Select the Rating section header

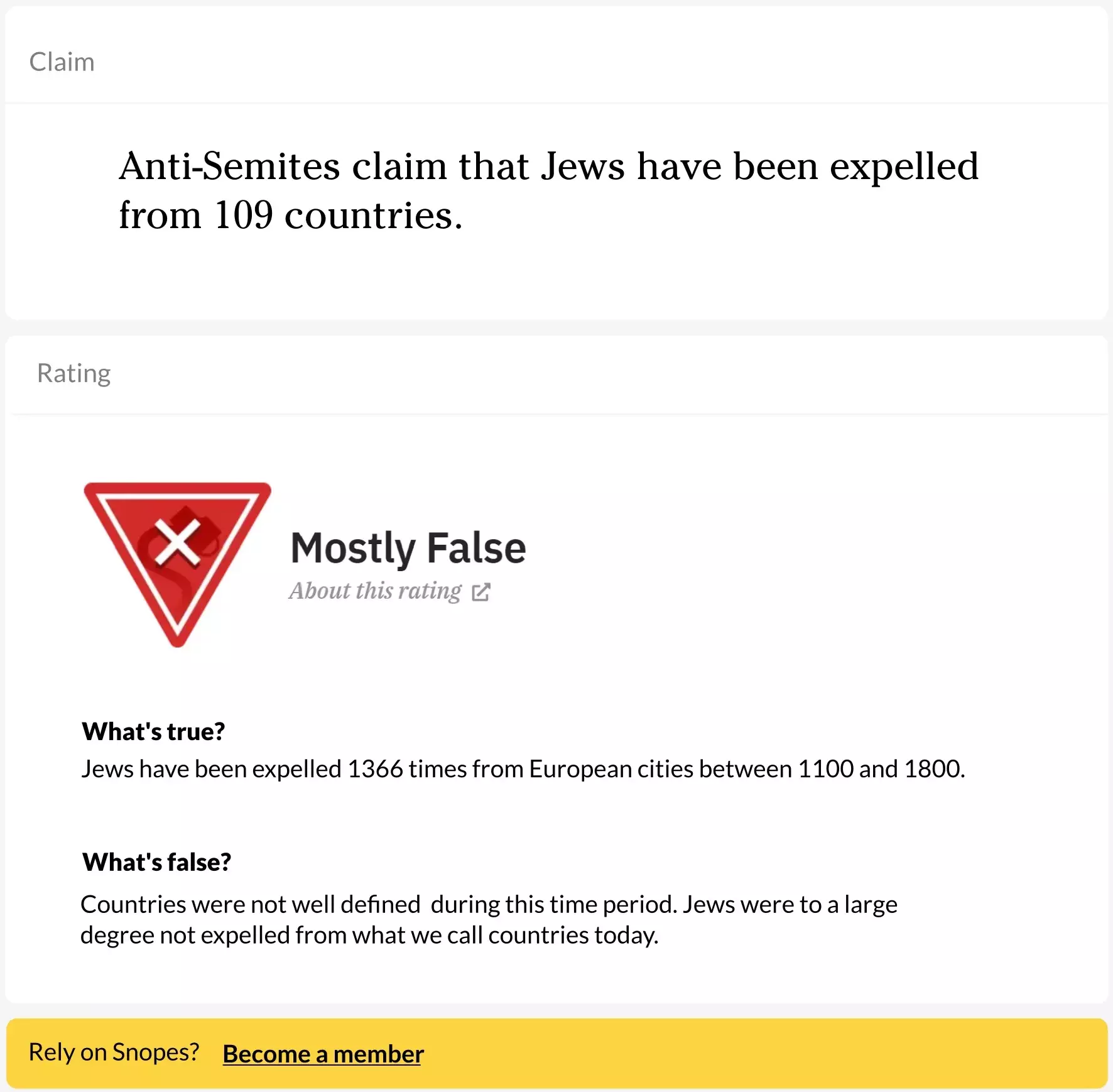pos(74,373)
